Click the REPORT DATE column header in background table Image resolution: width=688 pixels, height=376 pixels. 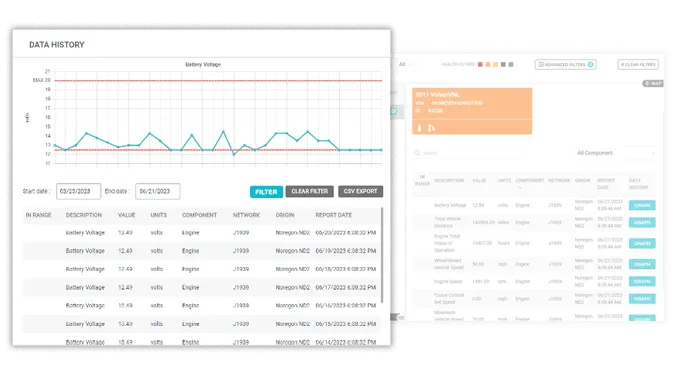[x=606, y=184]
